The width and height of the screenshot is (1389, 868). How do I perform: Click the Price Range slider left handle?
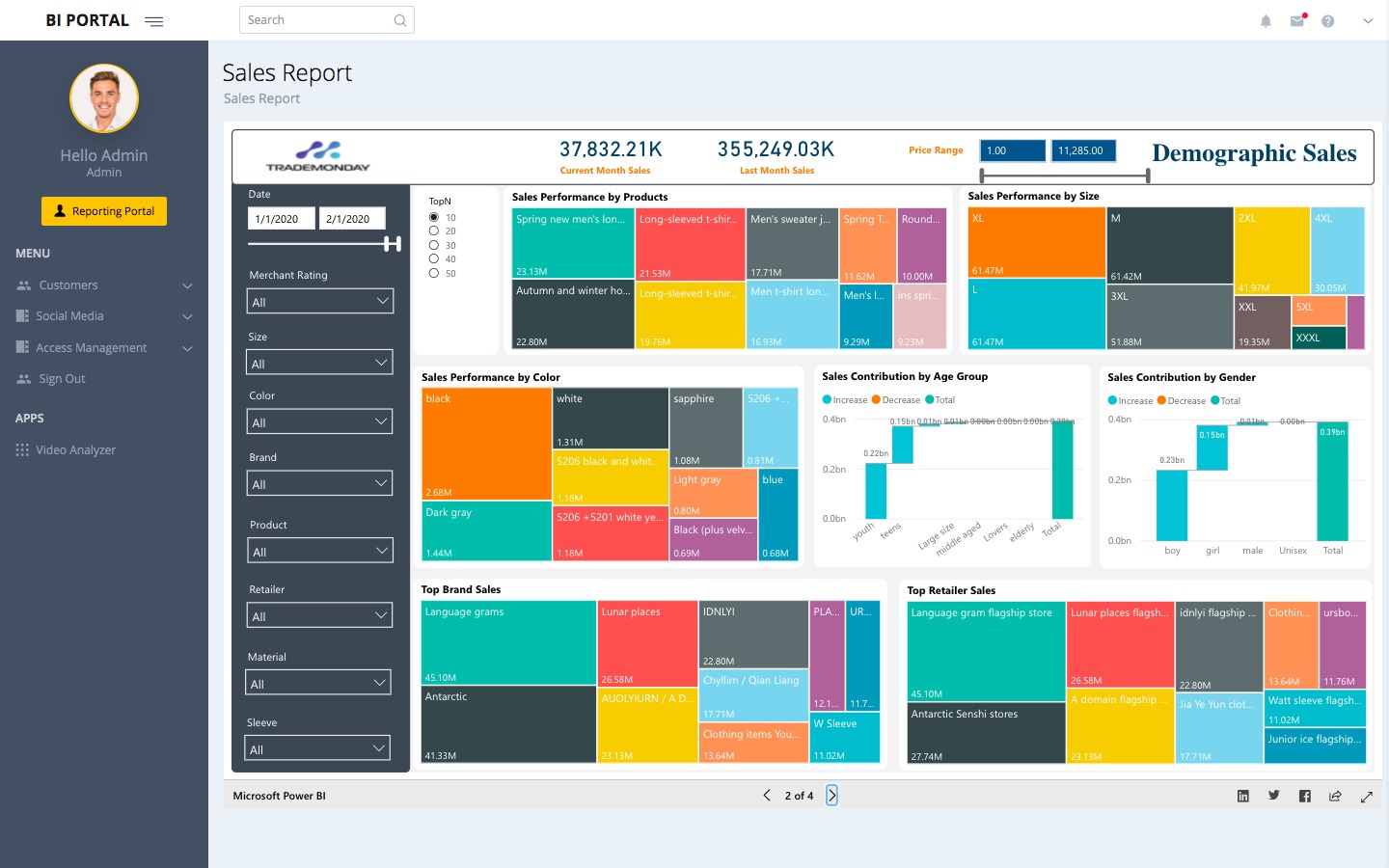click(x=982, y=176)
